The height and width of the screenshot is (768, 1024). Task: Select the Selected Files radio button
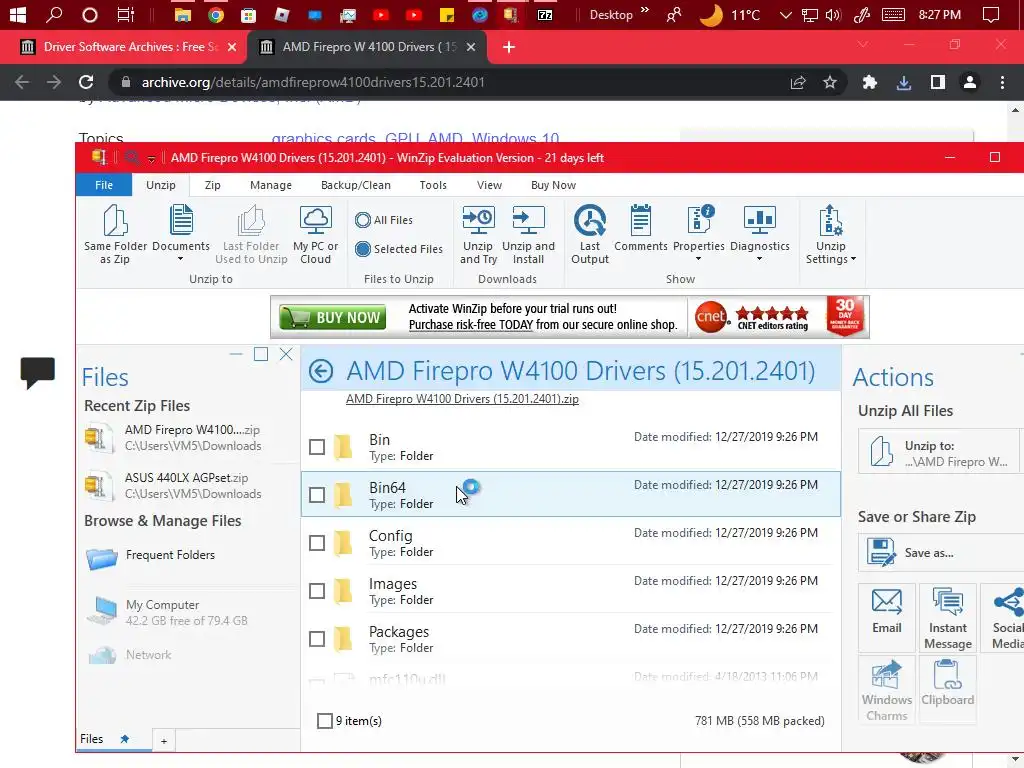click(x=363, y=249)
